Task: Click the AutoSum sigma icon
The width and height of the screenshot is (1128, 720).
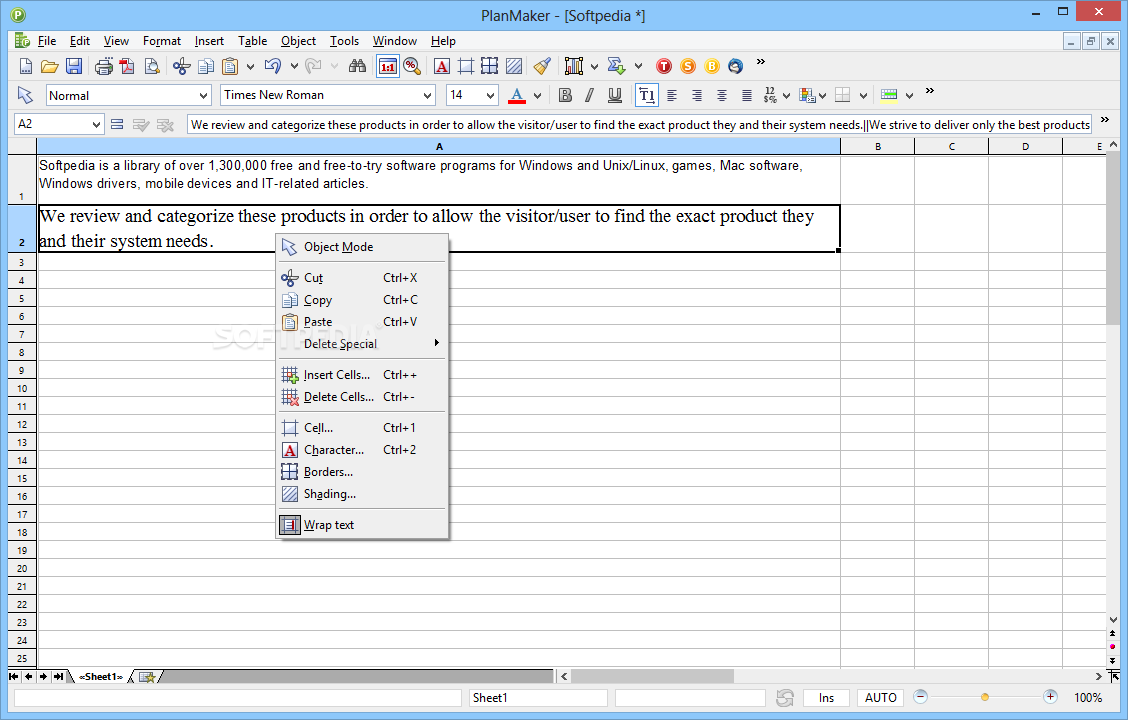Action: pos(616,67)
